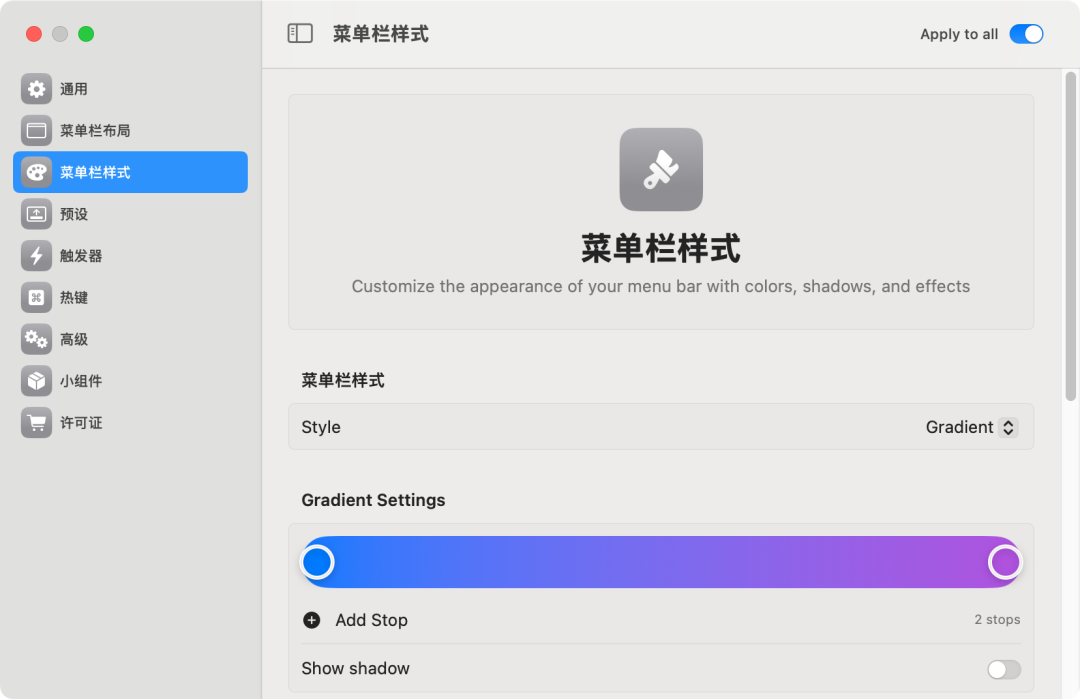
Task: Toggle the sidebar with the panel icon
Action: coord(300,34)
